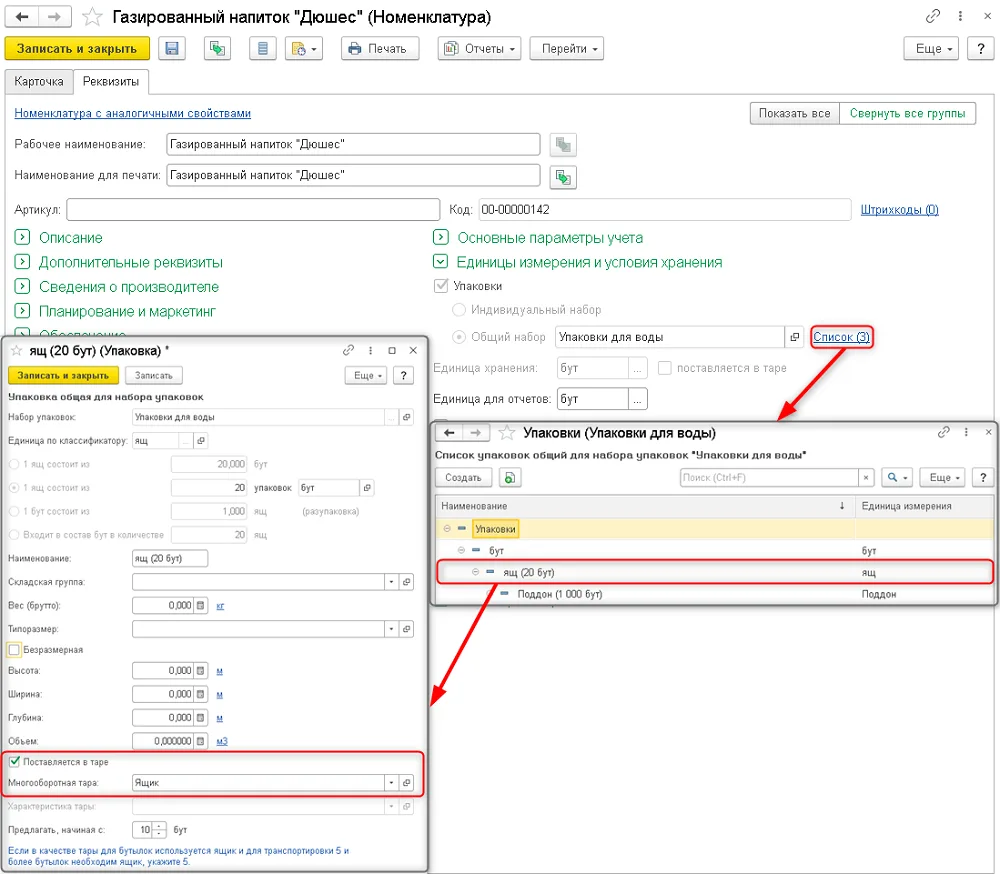Click the Записать и закрыть button
The image size is (1000, 874).
click(77, 48)
